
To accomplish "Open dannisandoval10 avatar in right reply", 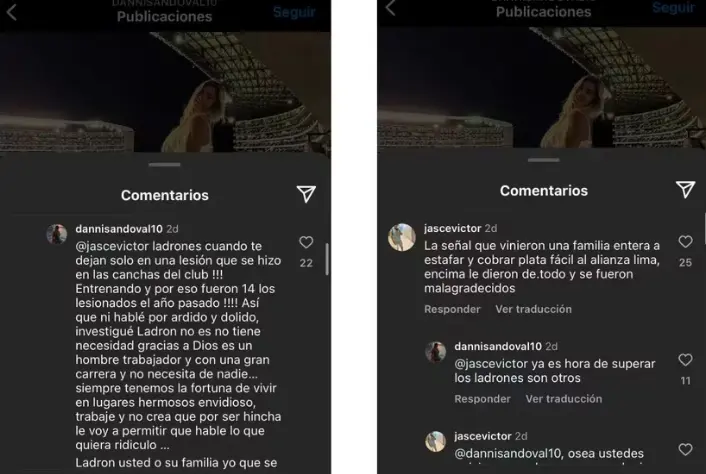I will click(x=436, y=352).
